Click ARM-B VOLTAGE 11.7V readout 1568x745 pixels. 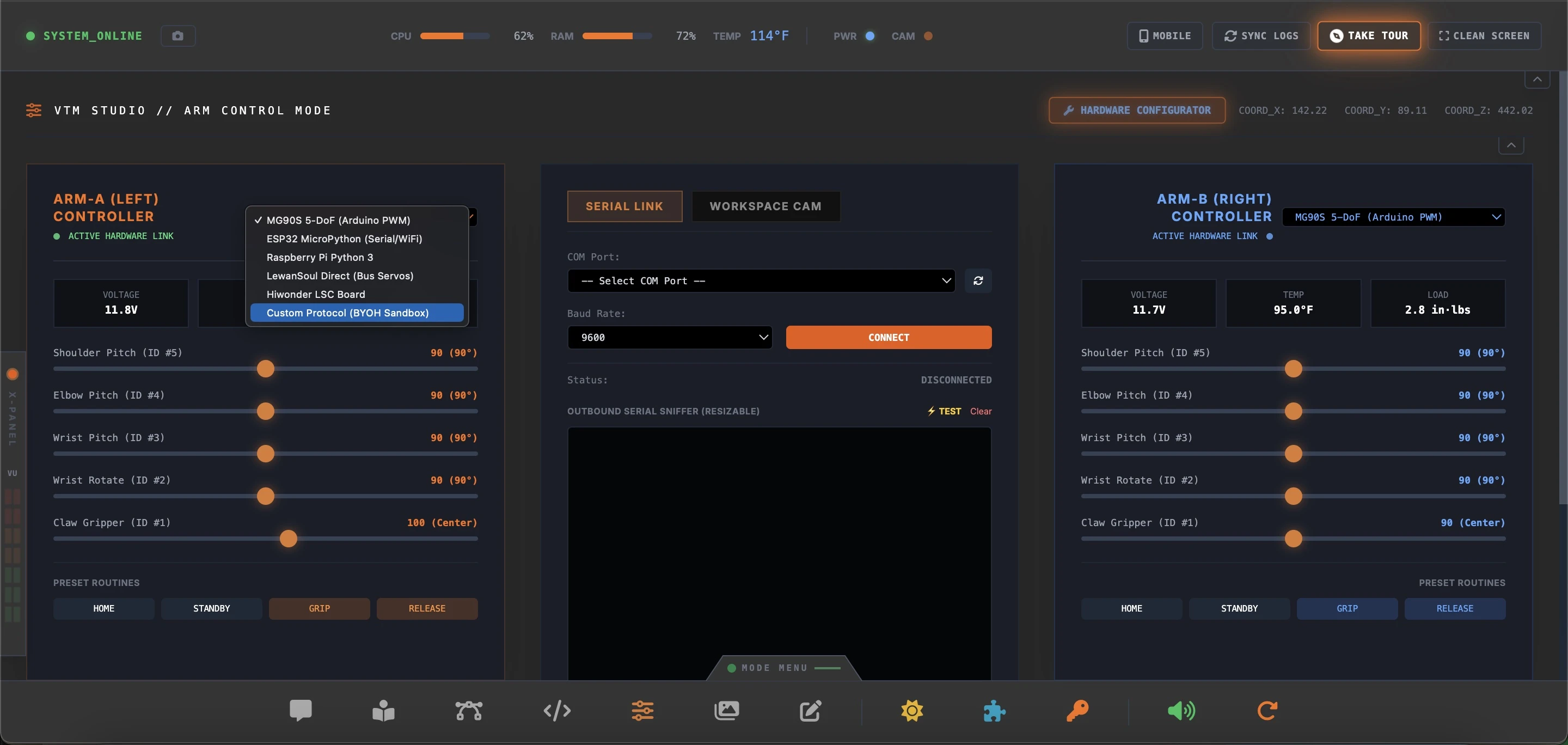[1149, 303]
